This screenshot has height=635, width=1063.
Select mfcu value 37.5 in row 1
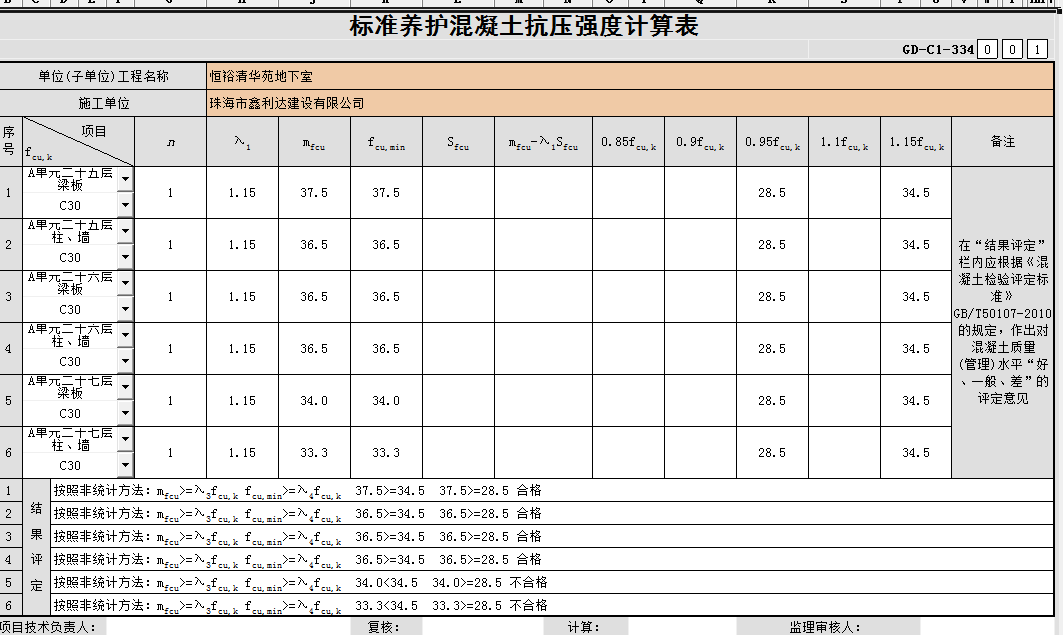pos(314,193)
